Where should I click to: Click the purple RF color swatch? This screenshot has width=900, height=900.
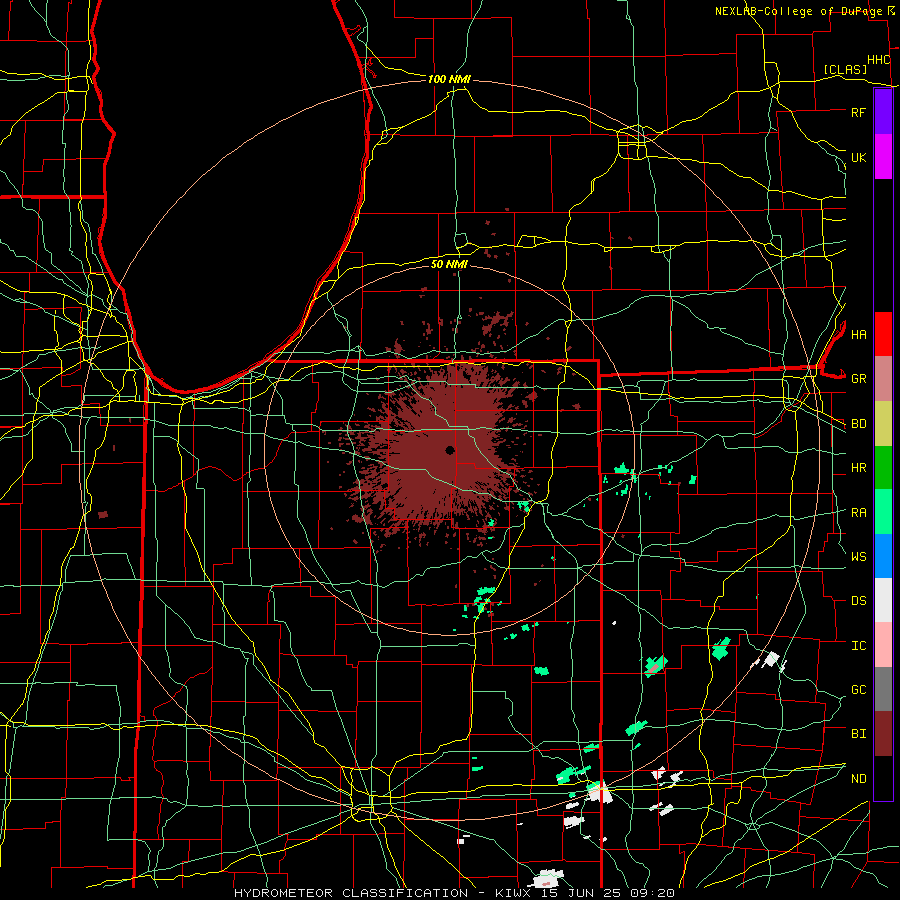click(883, 112)
